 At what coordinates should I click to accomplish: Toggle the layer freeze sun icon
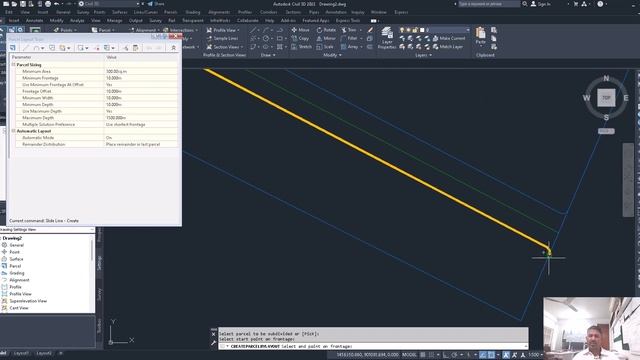[x=409, y=30]
